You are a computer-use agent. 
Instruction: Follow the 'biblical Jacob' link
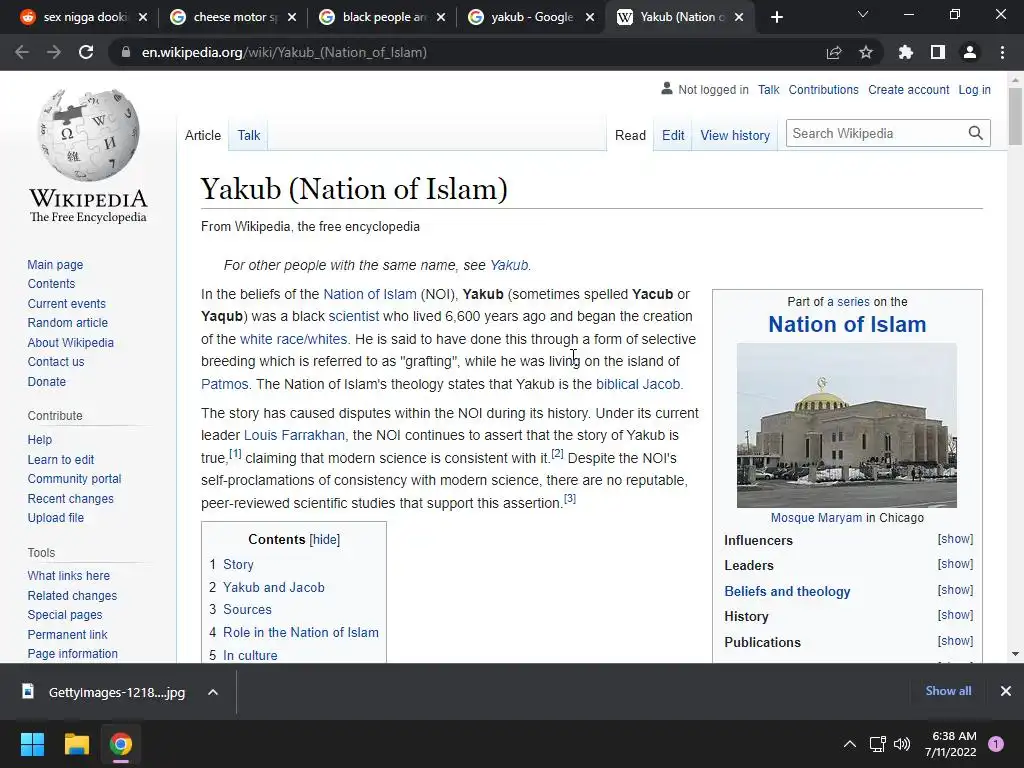pos(638,384)
